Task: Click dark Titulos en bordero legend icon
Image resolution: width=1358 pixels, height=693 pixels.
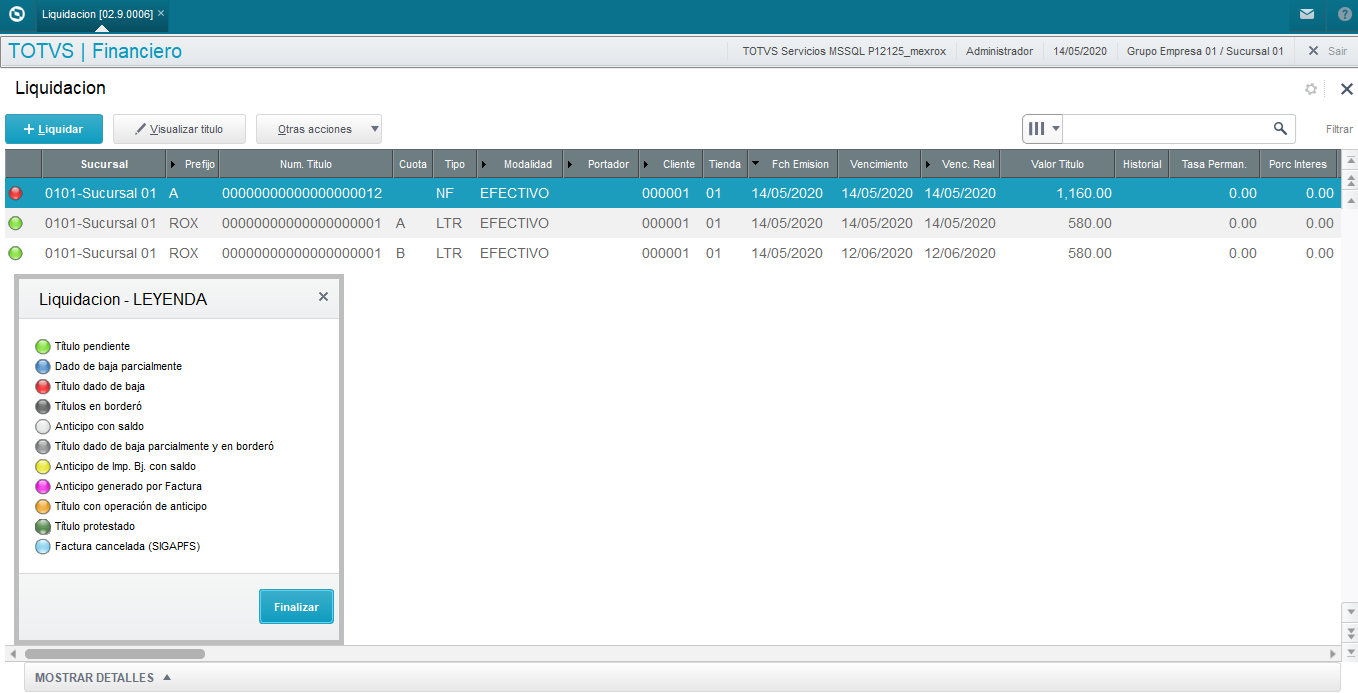Action: point(43,407)
